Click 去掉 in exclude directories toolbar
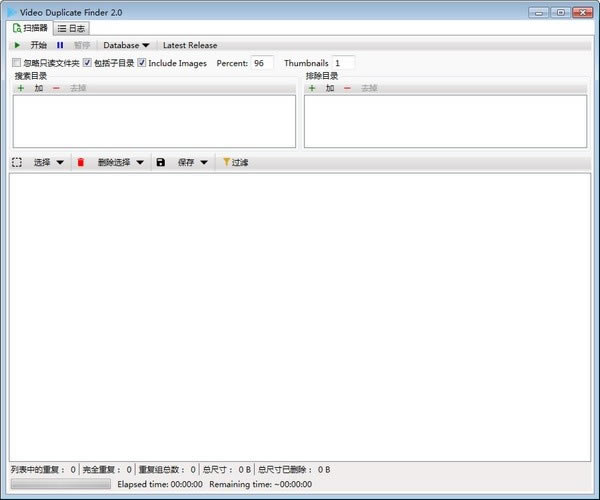Image resolution: width=600 pixels, height=500 pixels. point(369,88)
